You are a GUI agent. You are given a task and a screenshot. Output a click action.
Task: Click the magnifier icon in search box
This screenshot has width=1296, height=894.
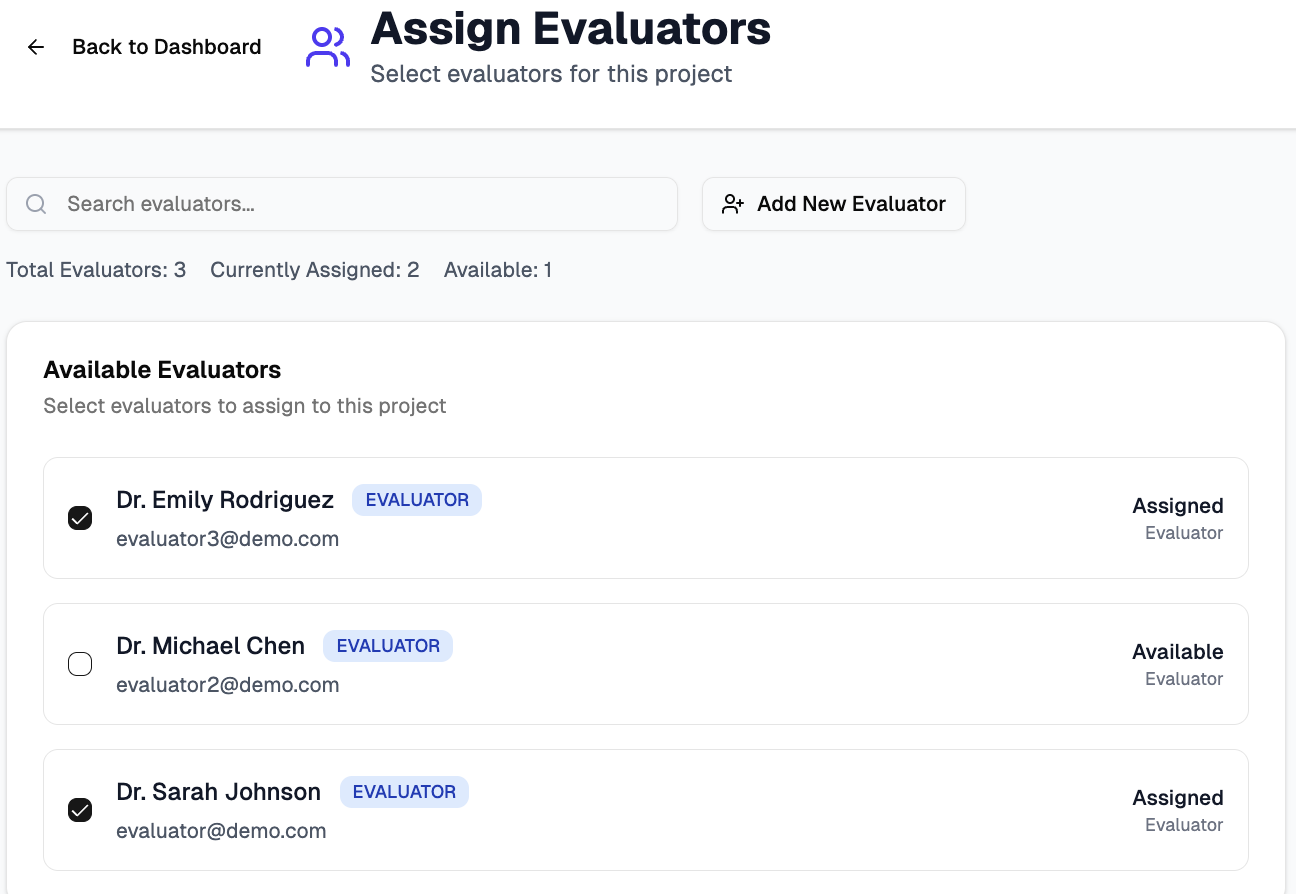[x=36, y=204]
